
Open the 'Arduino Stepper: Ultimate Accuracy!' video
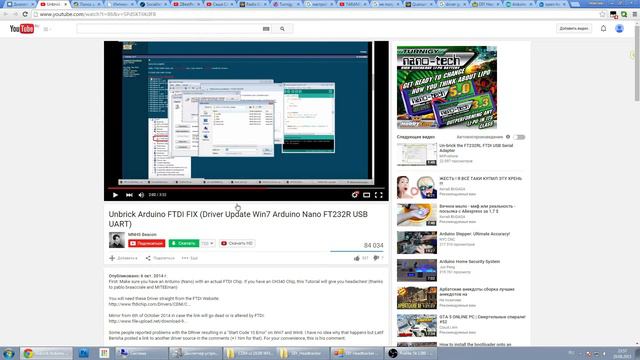click(474, 234)
